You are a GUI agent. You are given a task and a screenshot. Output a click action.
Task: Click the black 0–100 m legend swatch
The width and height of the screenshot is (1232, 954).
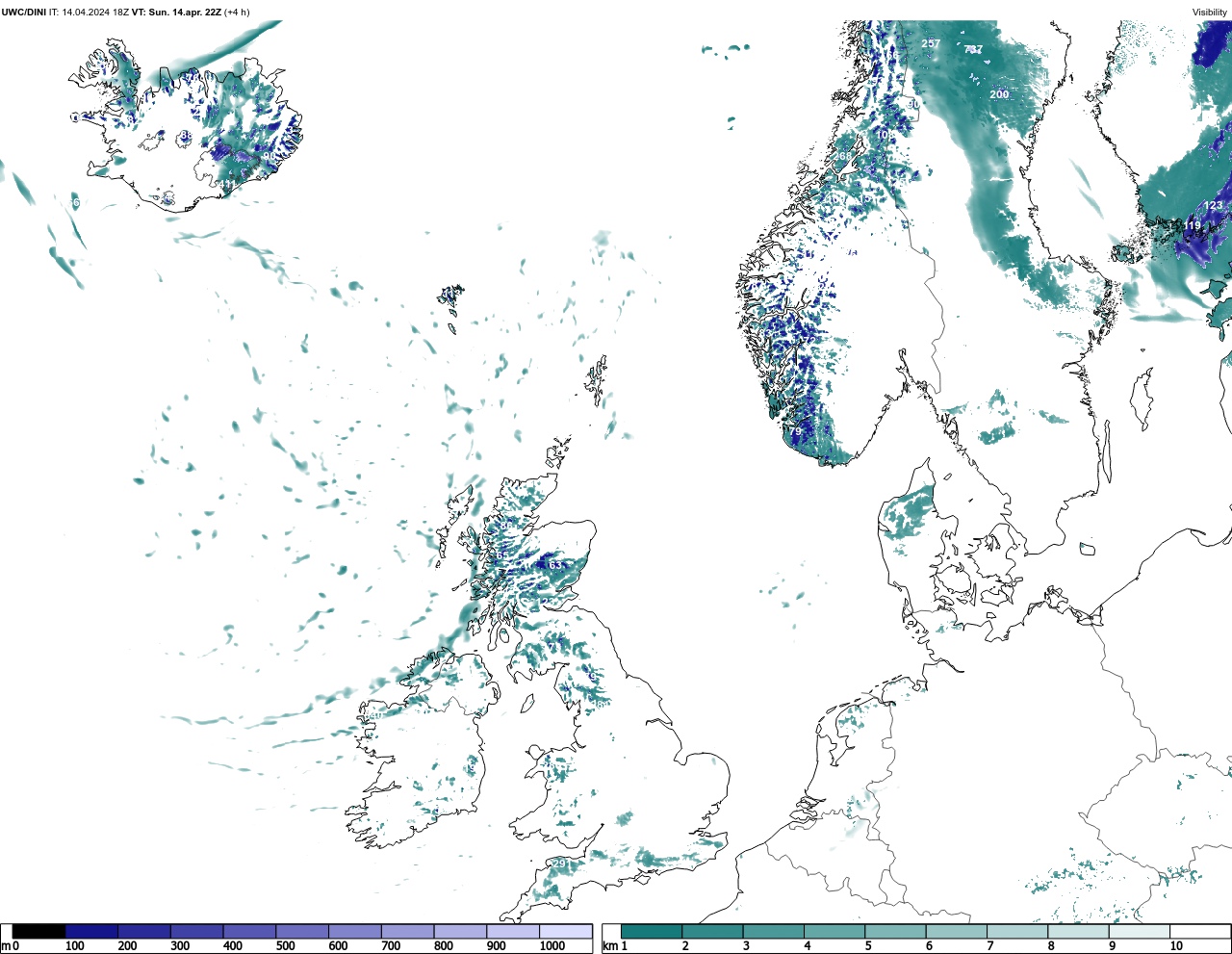point(38,931)
